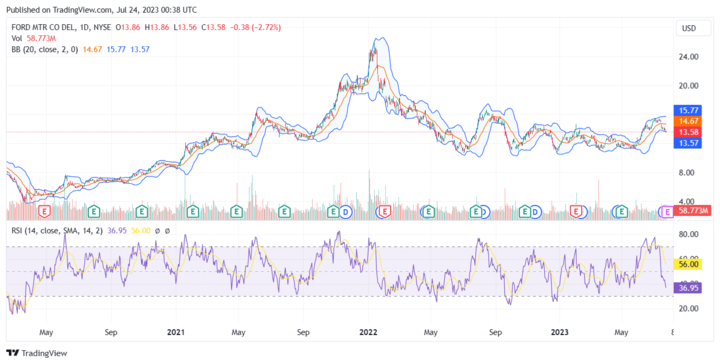Screen dimensions: 720x364
Task: Click green earnings marker above May 2022 label
Action: coord(428,212)
